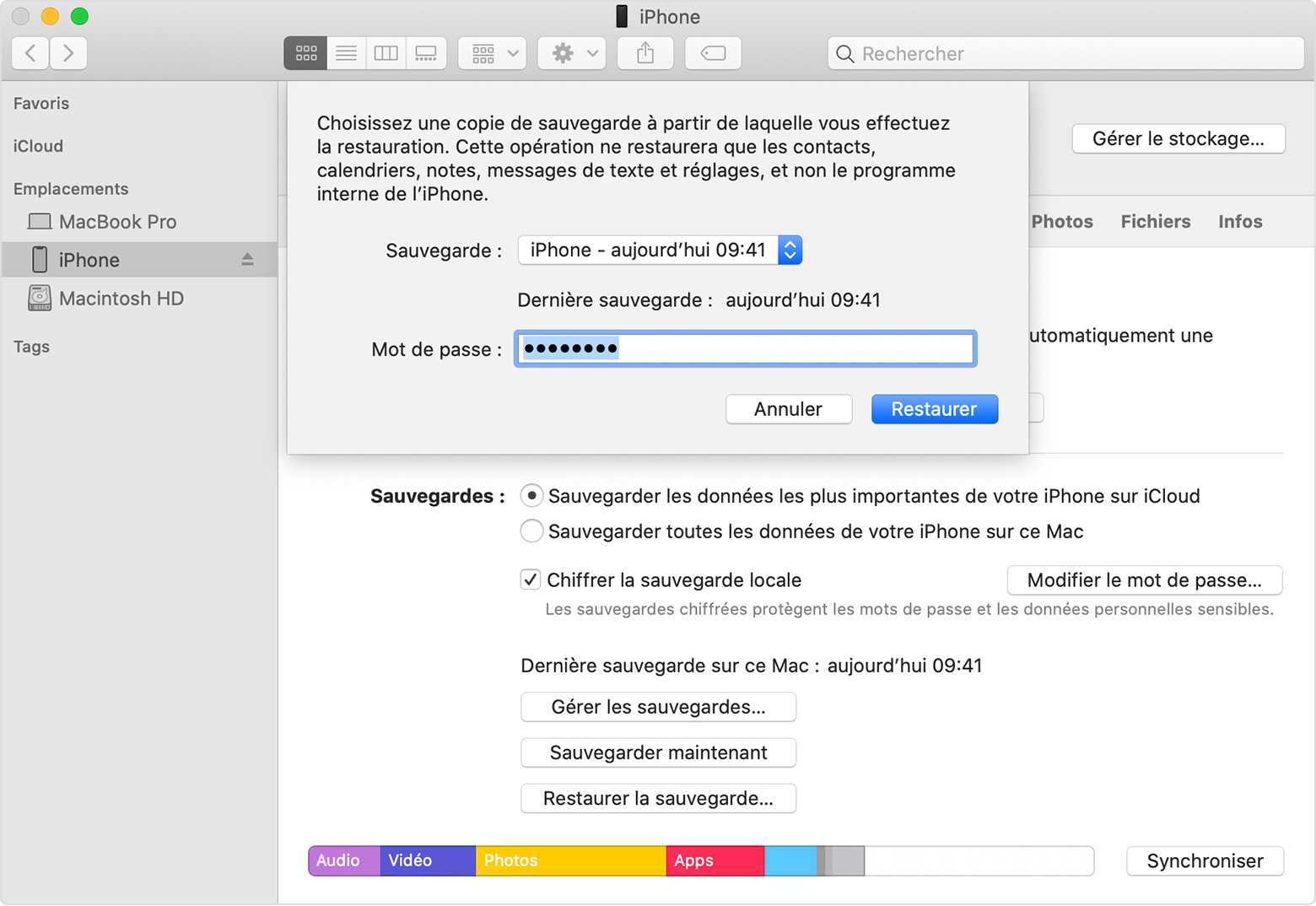This screenshot has width=1316, height=906.
Task: Eject the iPhone from sidebar
Action: coord(247,260)
